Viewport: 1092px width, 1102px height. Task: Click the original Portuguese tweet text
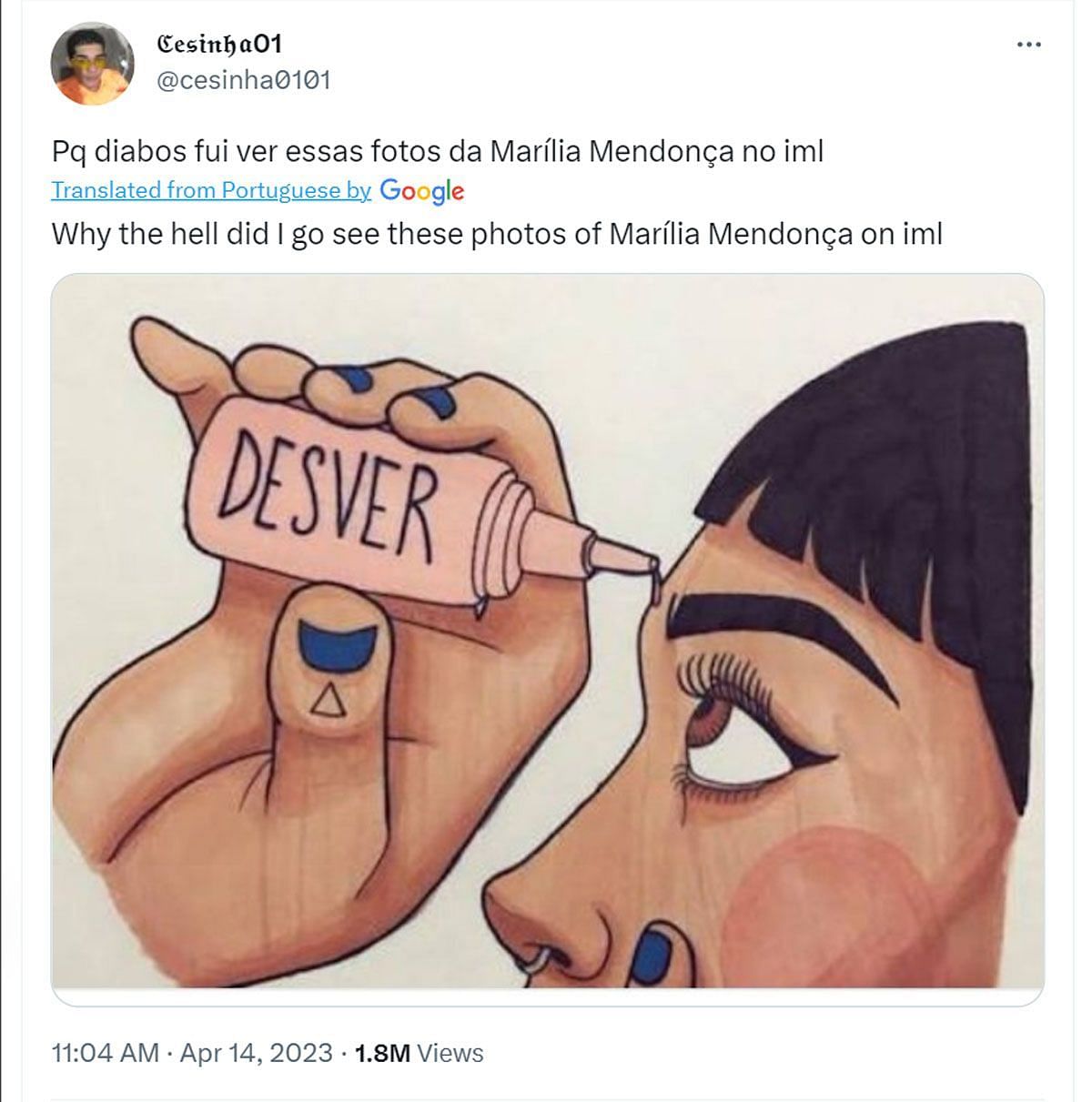[x=437, y=150]
